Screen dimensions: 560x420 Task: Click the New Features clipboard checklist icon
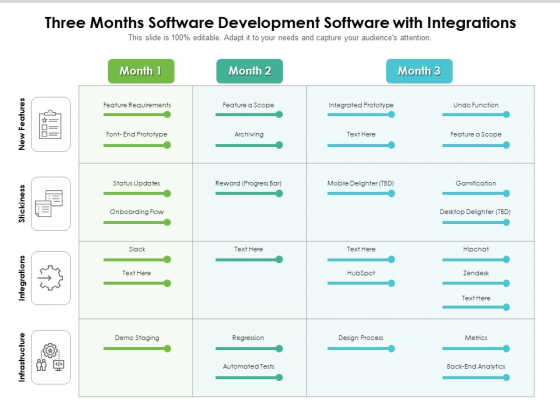click(x=50, y=124)
